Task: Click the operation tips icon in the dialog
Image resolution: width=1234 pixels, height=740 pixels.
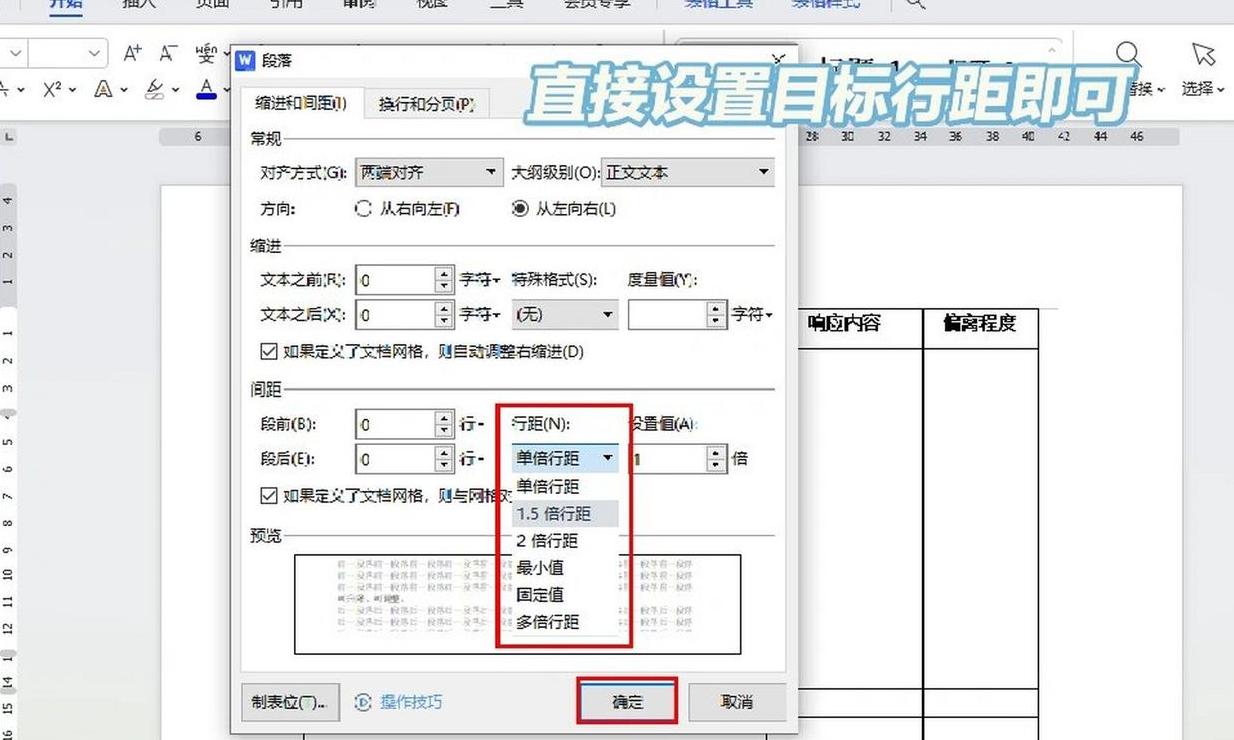Action: click(363, 702)
